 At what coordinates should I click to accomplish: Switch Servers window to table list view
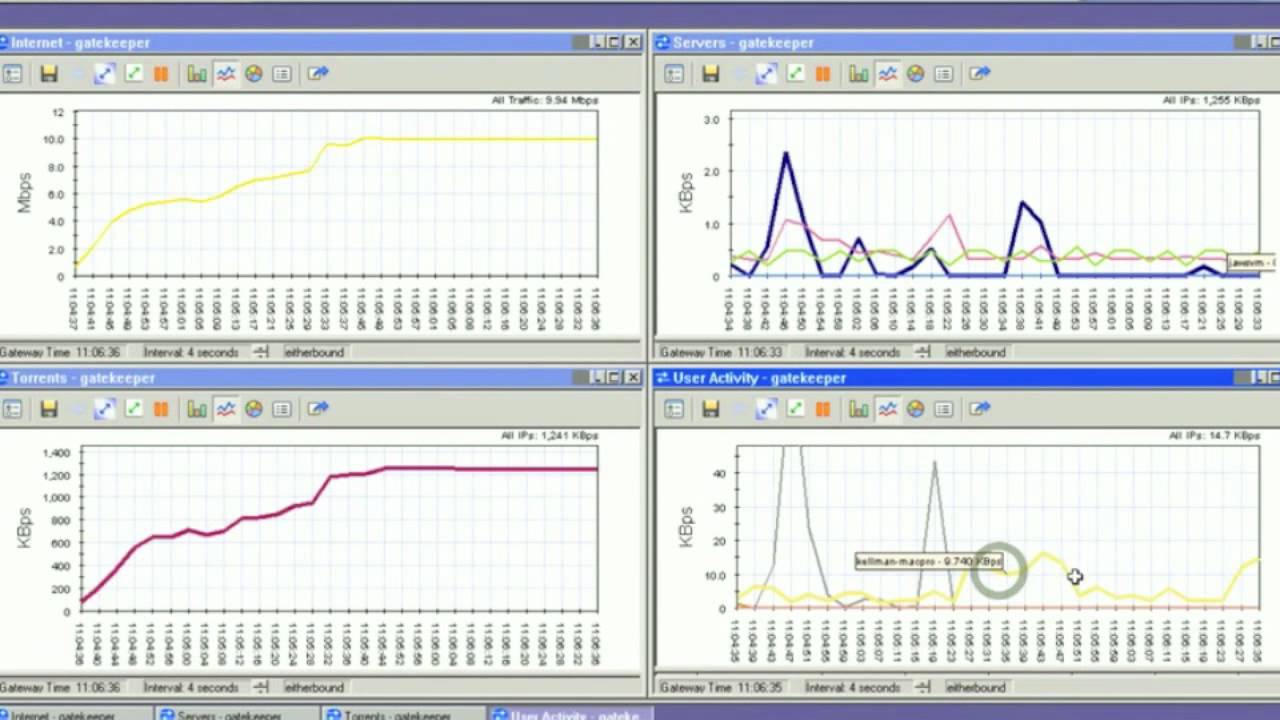click(944, 74)
